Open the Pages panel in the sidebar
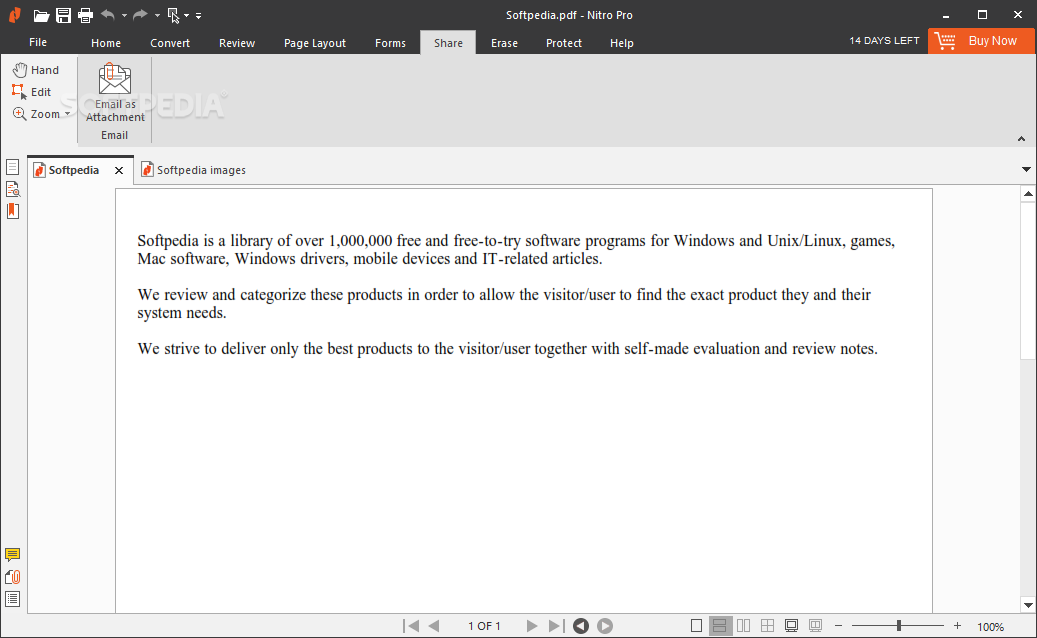The width and height of the screenshot is (1037, 638). coord(12,167)
